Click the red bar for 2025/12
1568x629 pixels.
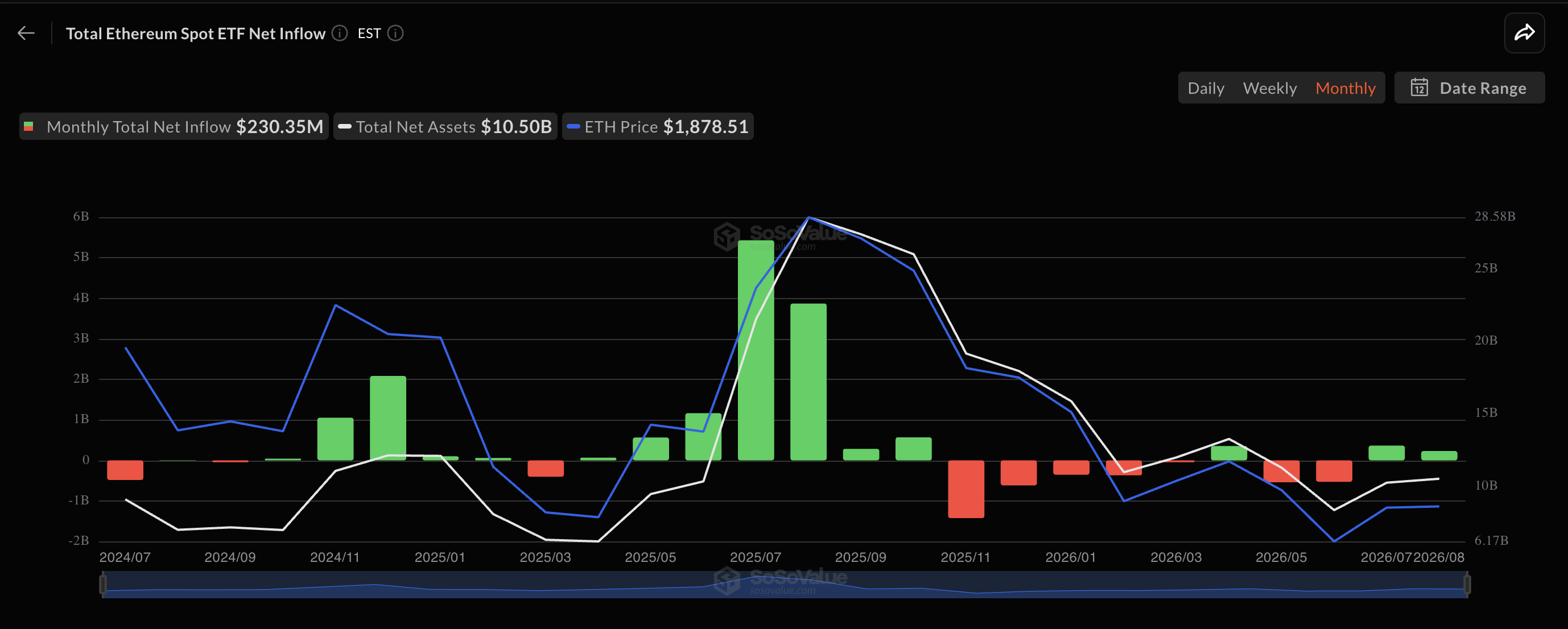click(x=1018, y=473)
